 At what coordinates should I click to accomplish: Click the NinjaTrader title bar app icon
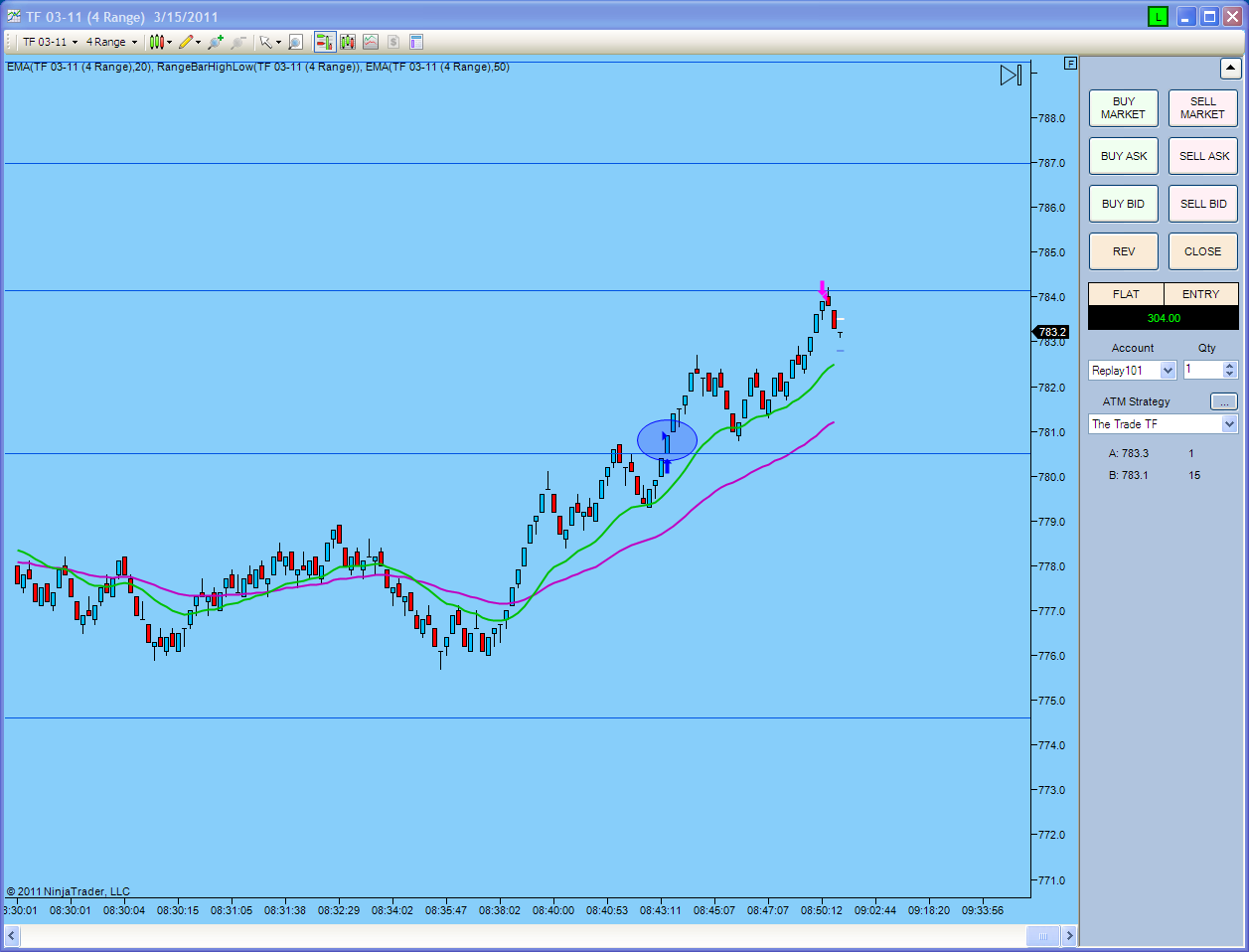tap(13, 16)
